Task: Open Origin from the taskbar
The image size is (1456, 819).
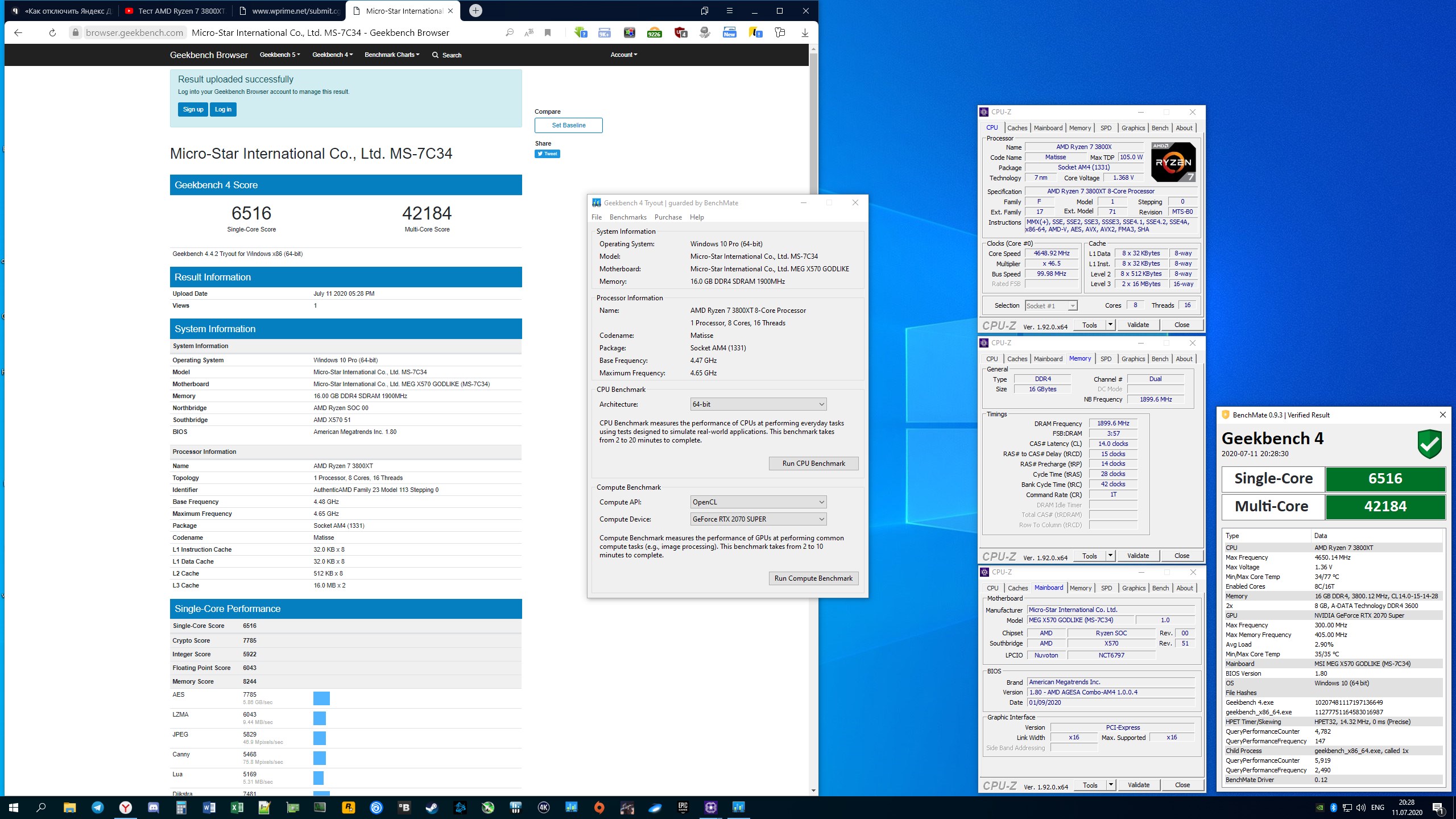Action: click(x=599, y=807)
